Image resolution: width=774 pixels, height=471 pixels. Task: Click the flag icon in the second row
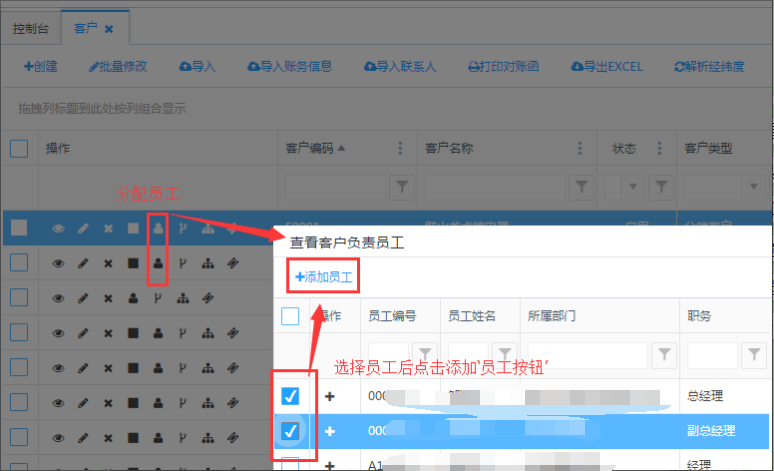pyautogui.click(x=182, y=264)
